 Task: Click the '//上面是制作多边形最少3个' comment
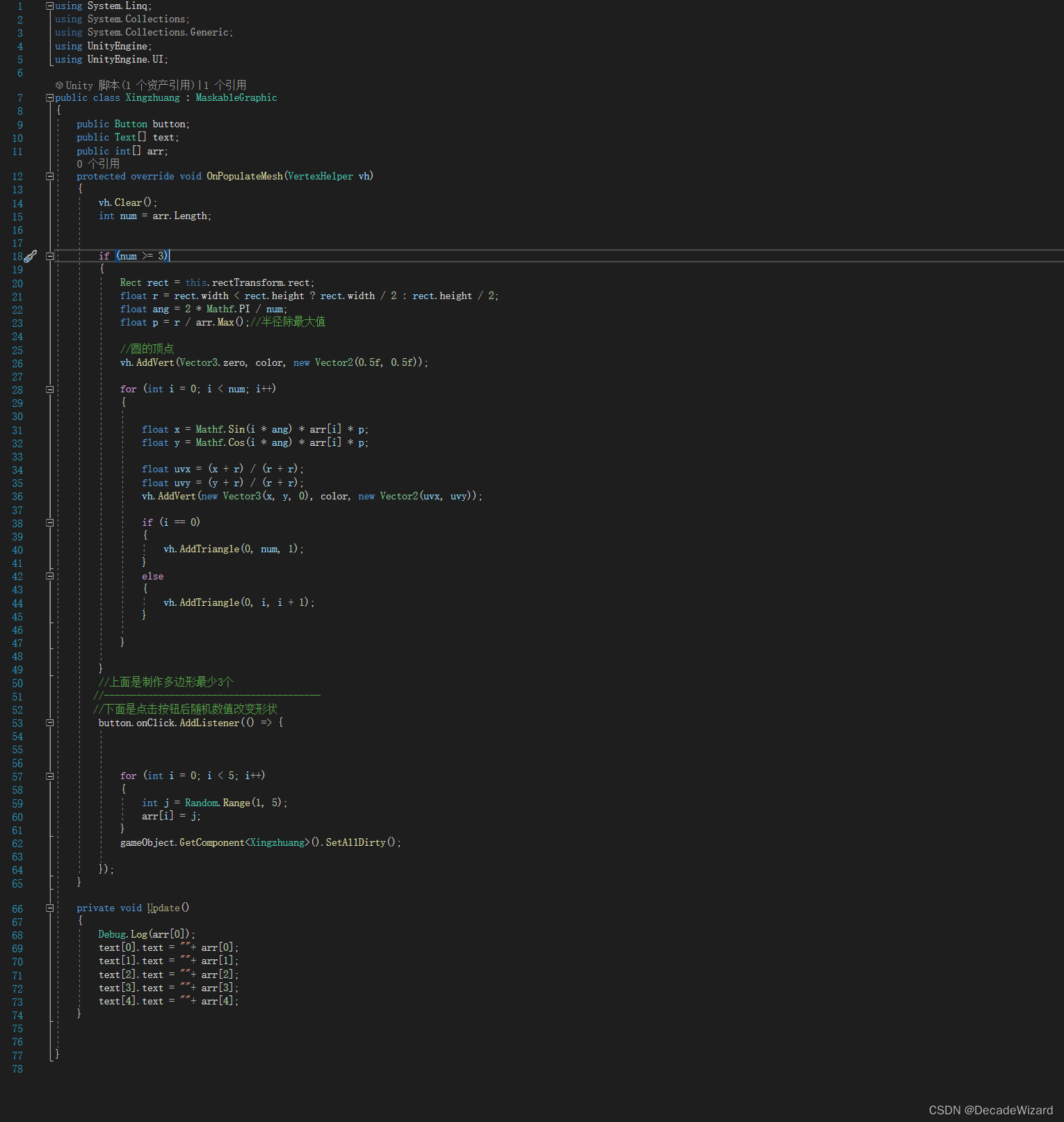166,682
